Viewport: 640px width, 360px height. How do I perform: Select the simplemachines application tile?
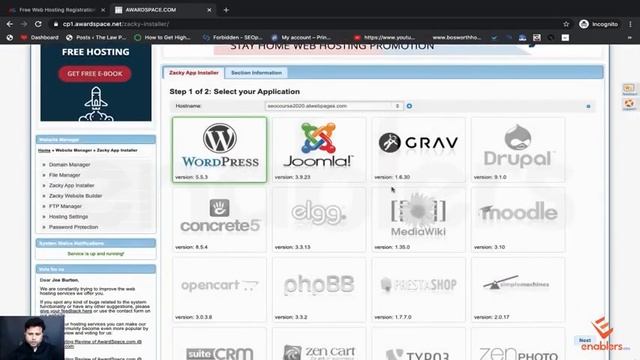coord(518,289)
